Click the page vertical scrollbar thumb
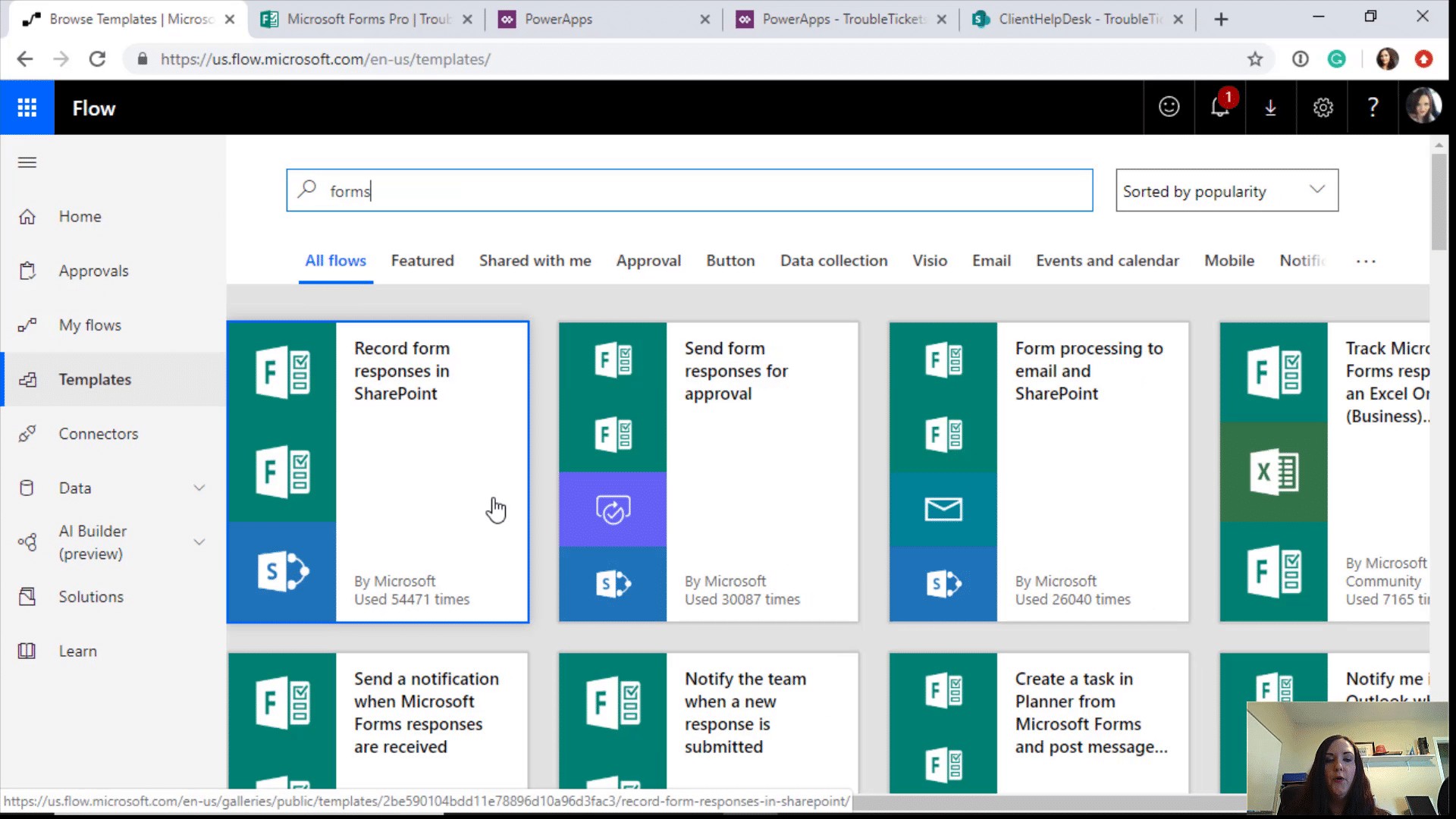Screen dimensions: 1456x819 tap(1439, 202)
